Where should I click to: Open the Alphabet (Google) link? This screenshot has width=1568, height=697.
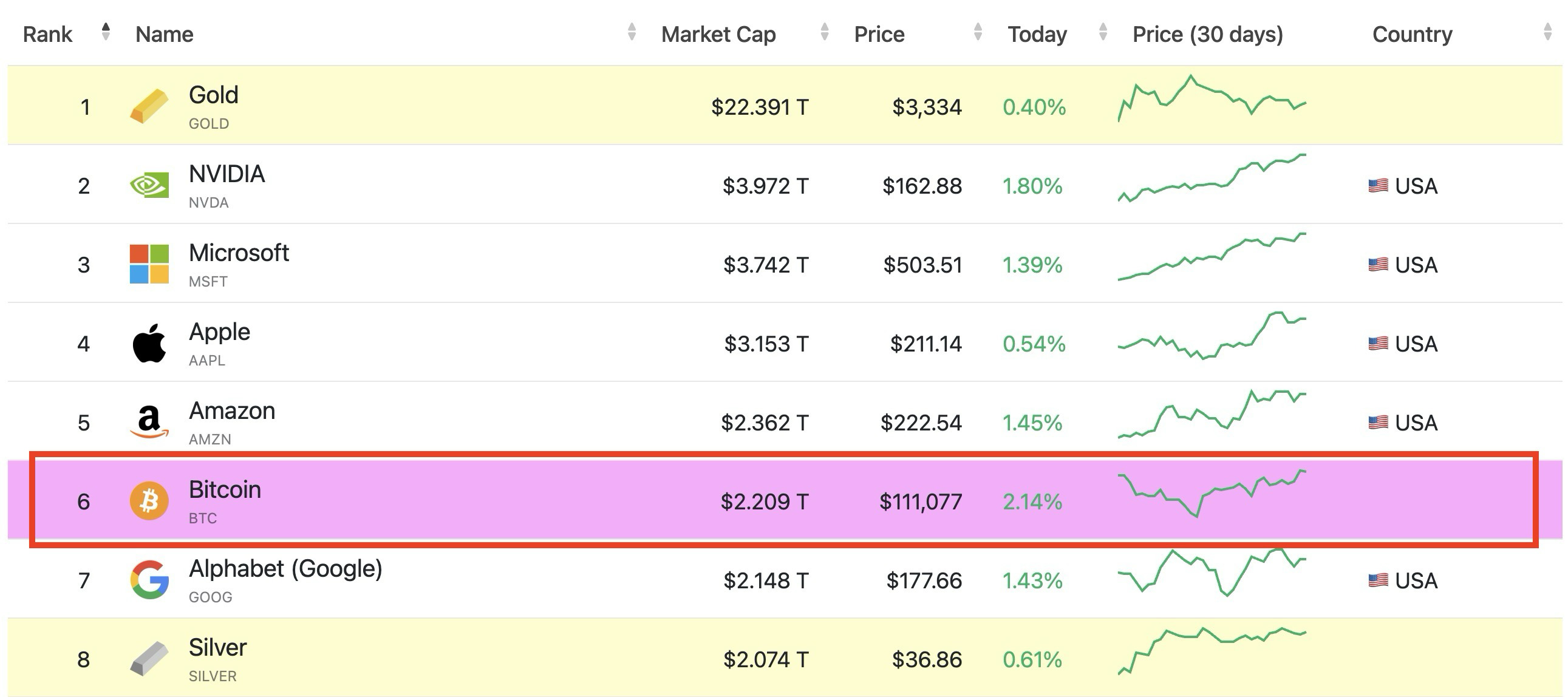click(285, 569)
